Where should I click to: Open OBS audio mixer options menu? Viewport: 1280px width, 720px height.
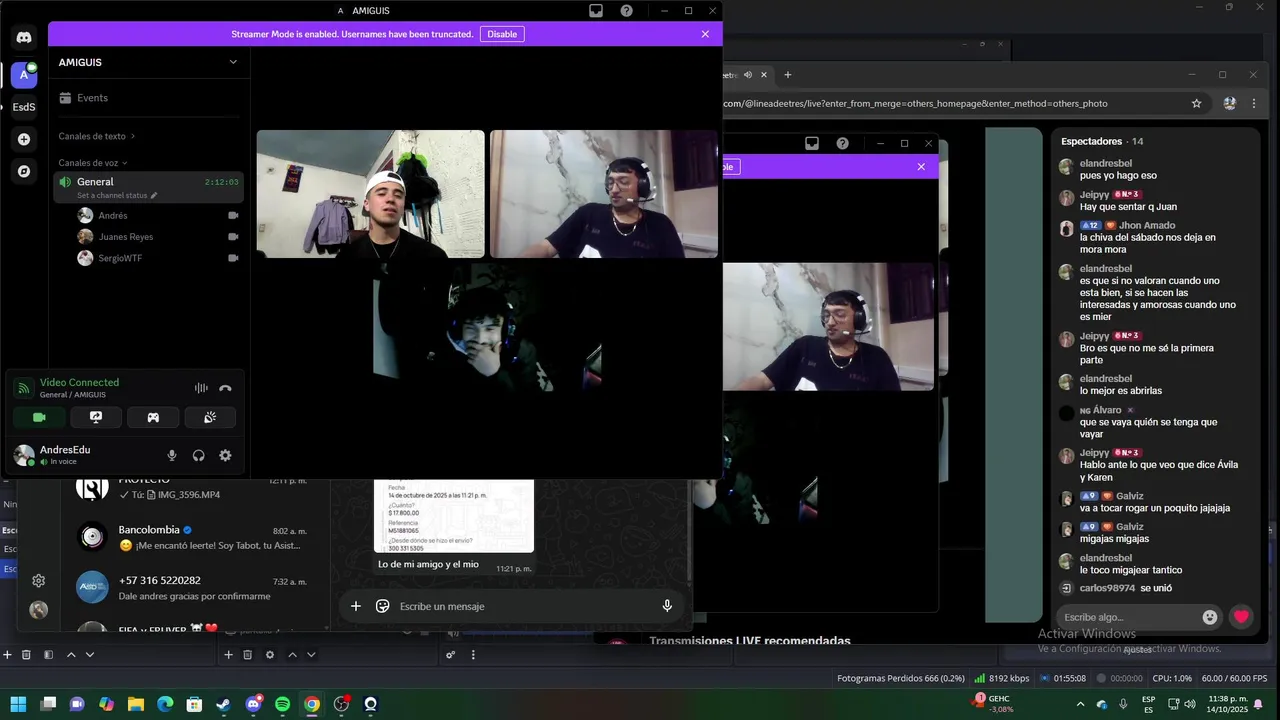(473, 655)
